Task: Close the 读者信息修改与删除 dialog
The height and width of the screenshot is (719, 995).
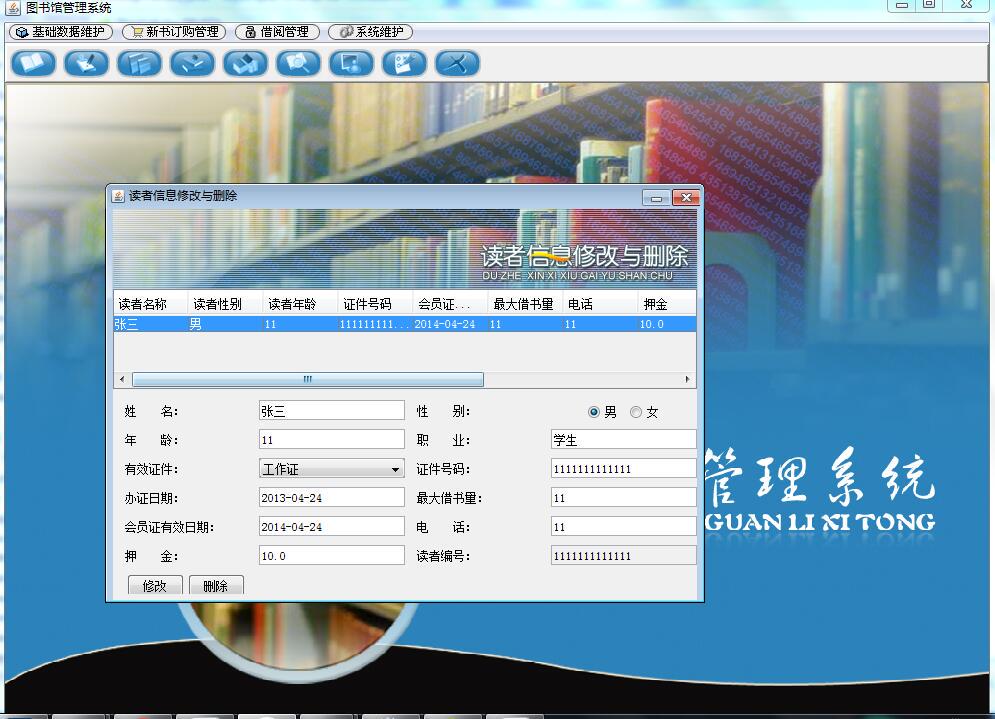Action: (x=686, y=198)
